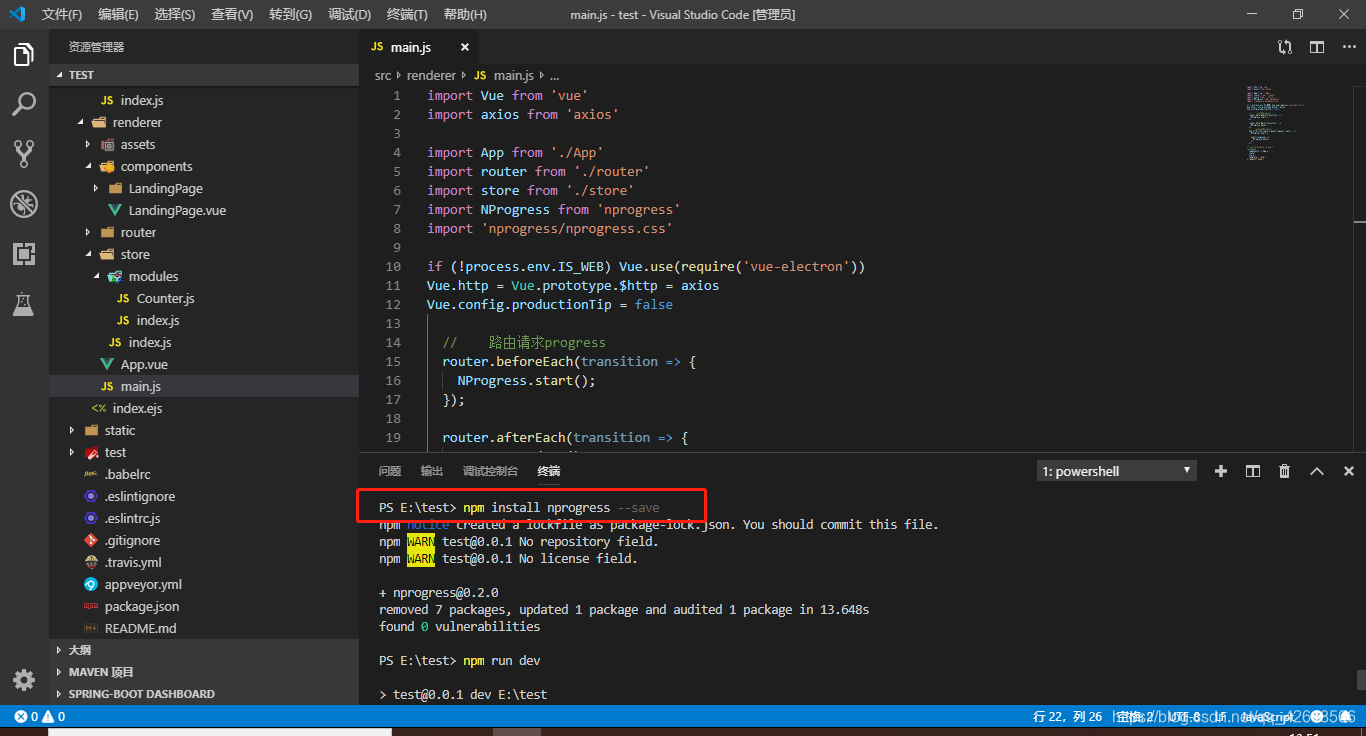The image size is (1366, 736).
Task: Open .gitignore in the explorer
Action: (203, 540)
